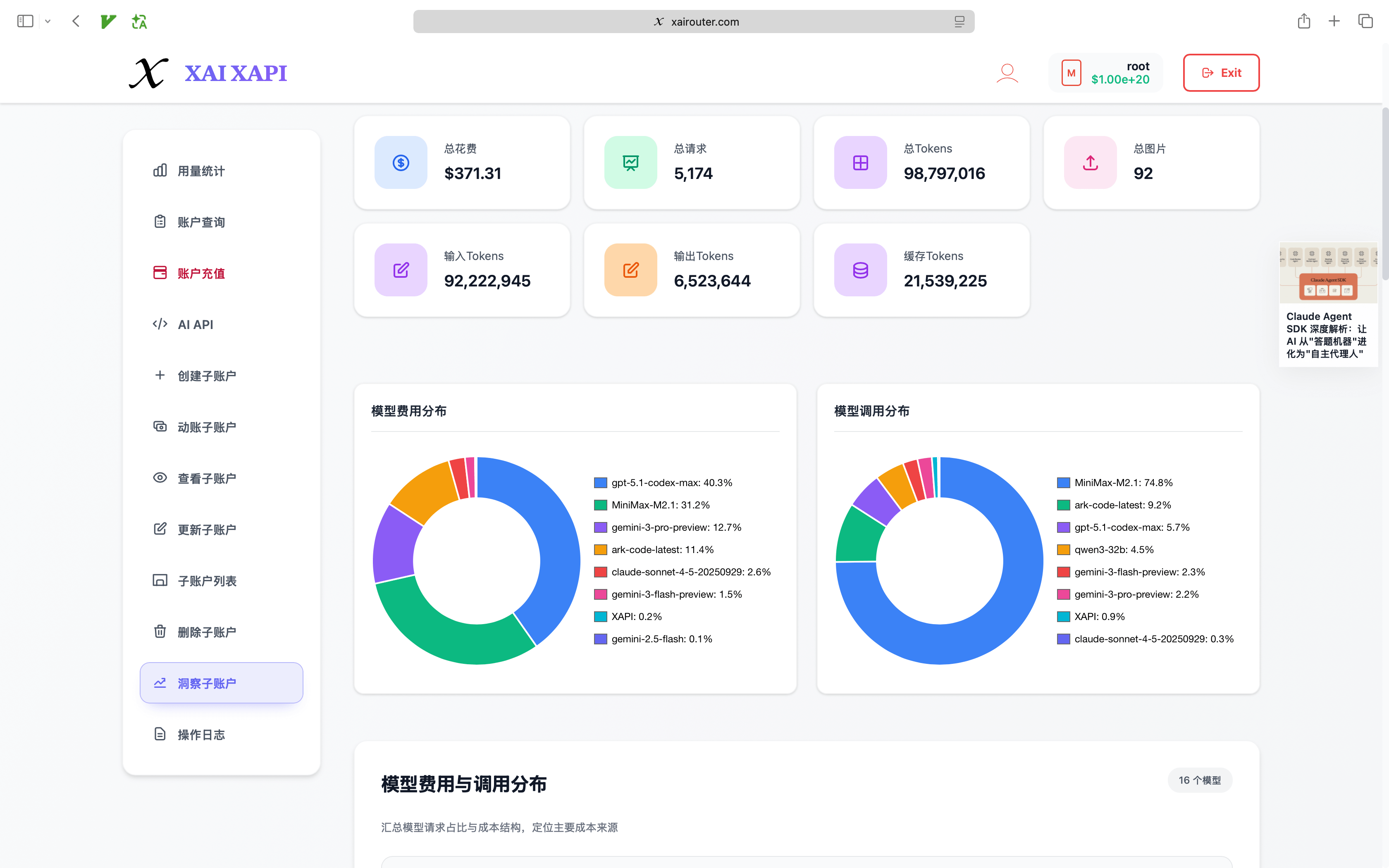Open 操作日志 in the sidebar menu
Screen dimensions: 1389x868
pyautogui.click(x=201, y=734)
